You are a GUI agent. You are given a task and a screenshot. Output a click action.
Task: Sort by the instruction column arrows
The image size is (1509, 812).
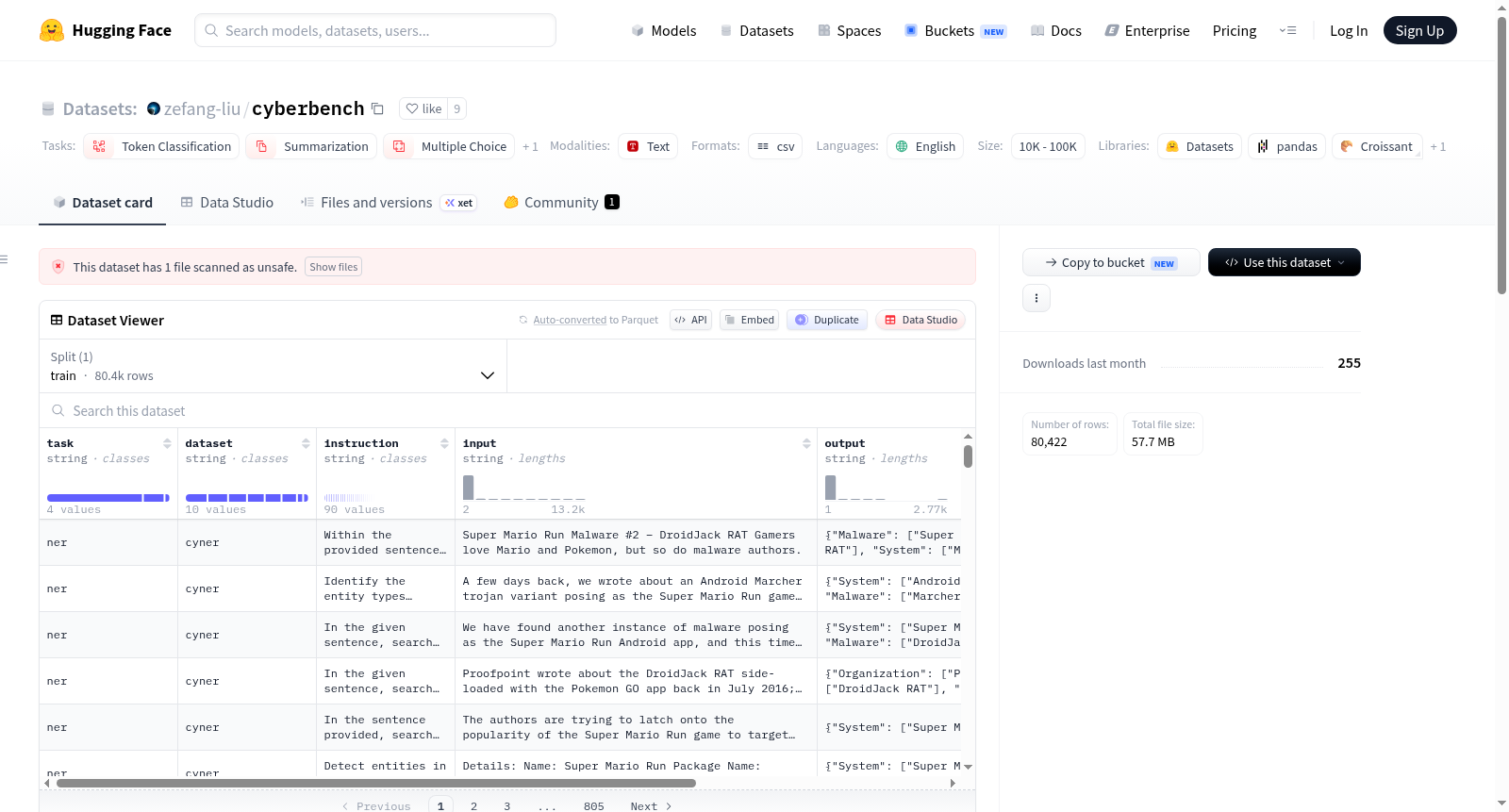click(x=444, y=443)
